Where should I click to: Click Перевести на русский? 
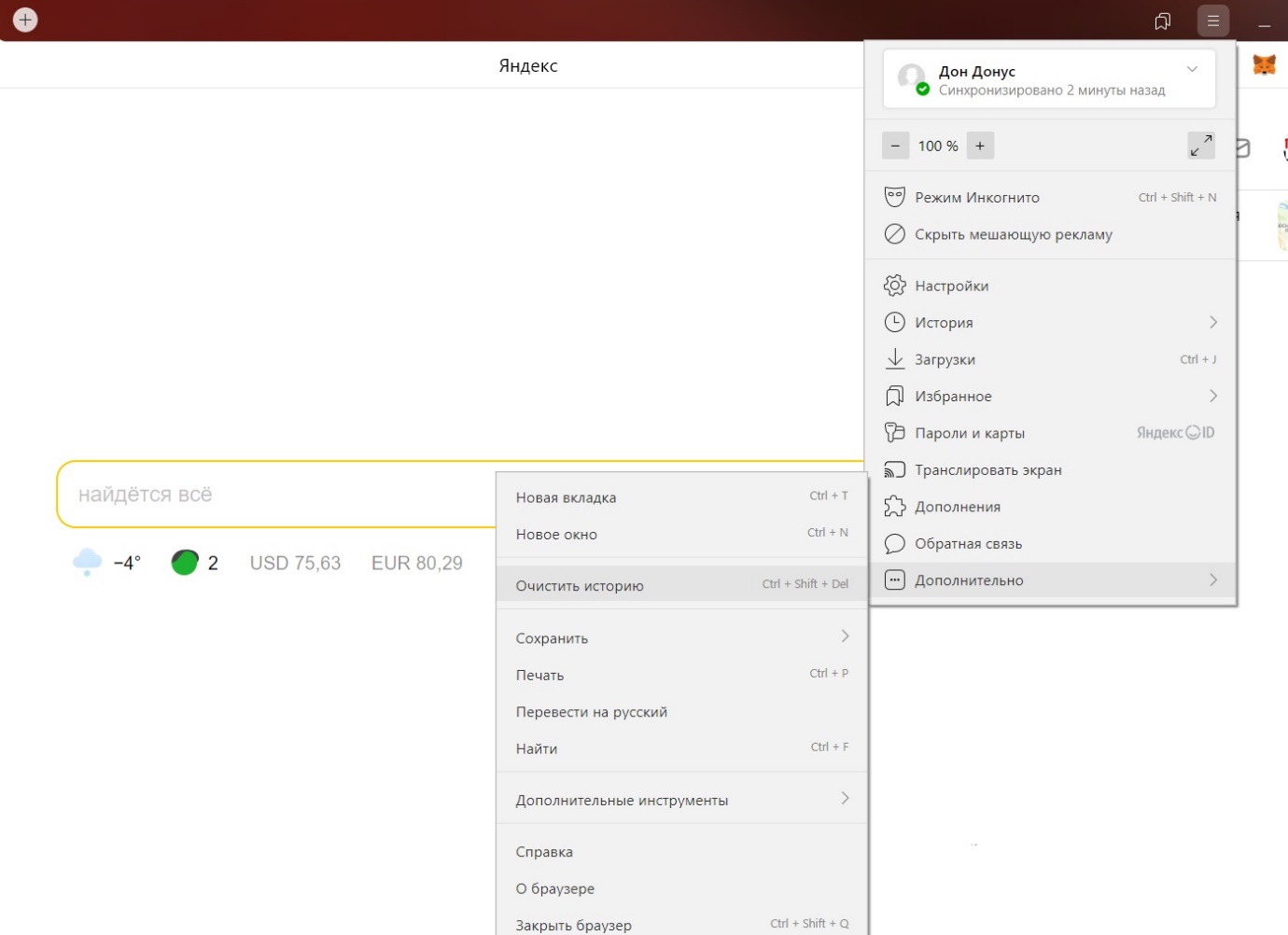point(591,712)
